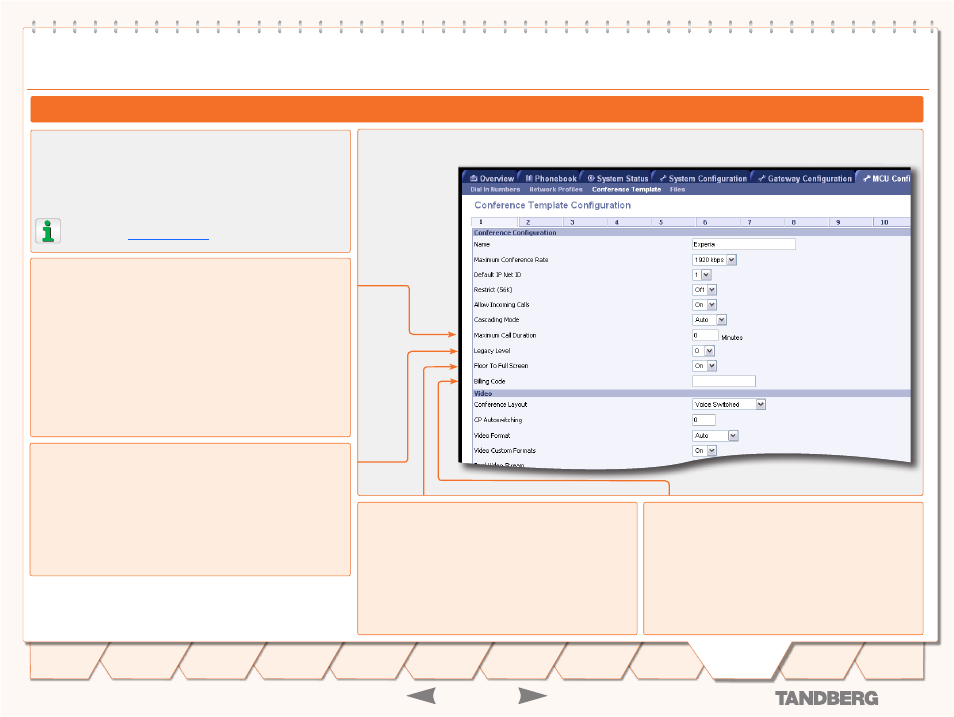The width and height of the screenshot is (954, 717).
Task: Select conference template tab 5
Action: [x=674, y=222]
